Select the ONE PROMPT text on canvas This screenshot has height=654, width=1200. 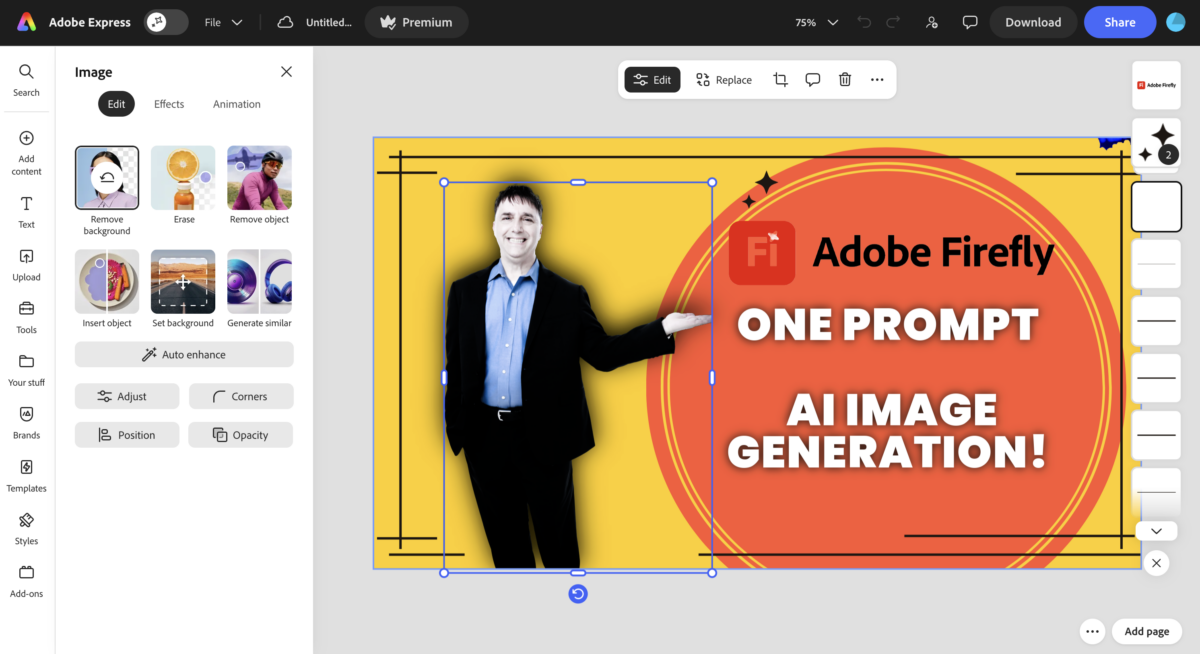point(888,325)
